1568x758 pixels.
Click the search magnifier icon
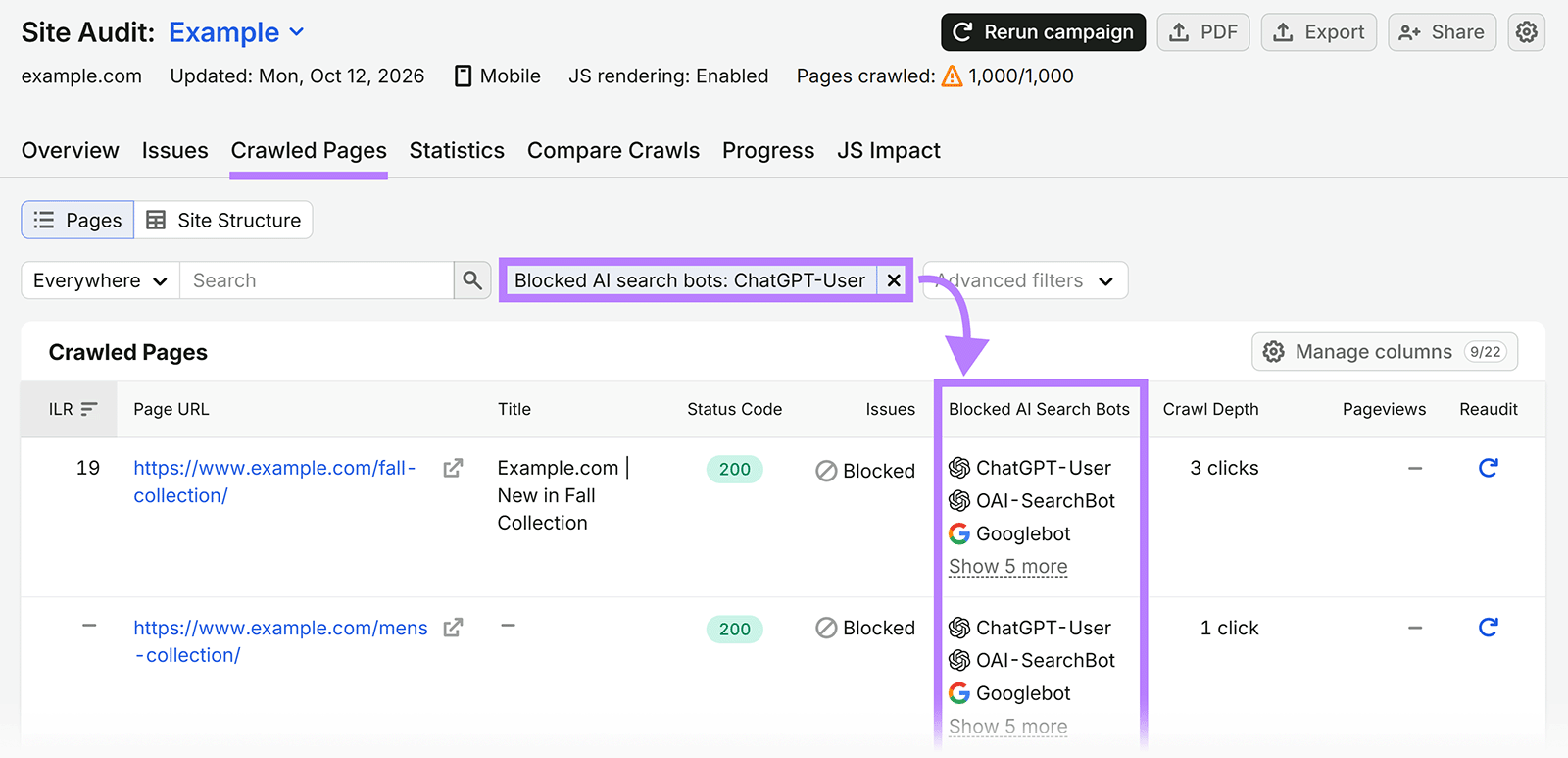pyautogui.click(x=472, y=280)
